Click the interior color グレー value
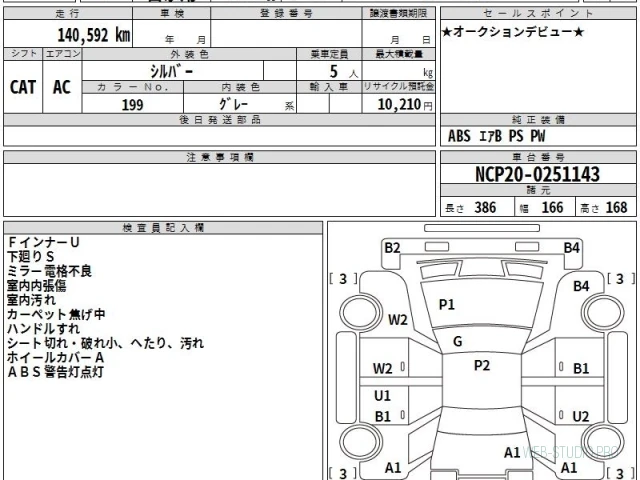Image resolution: width=640 pixels, height=480 pixels. click(x=233, y=104)
